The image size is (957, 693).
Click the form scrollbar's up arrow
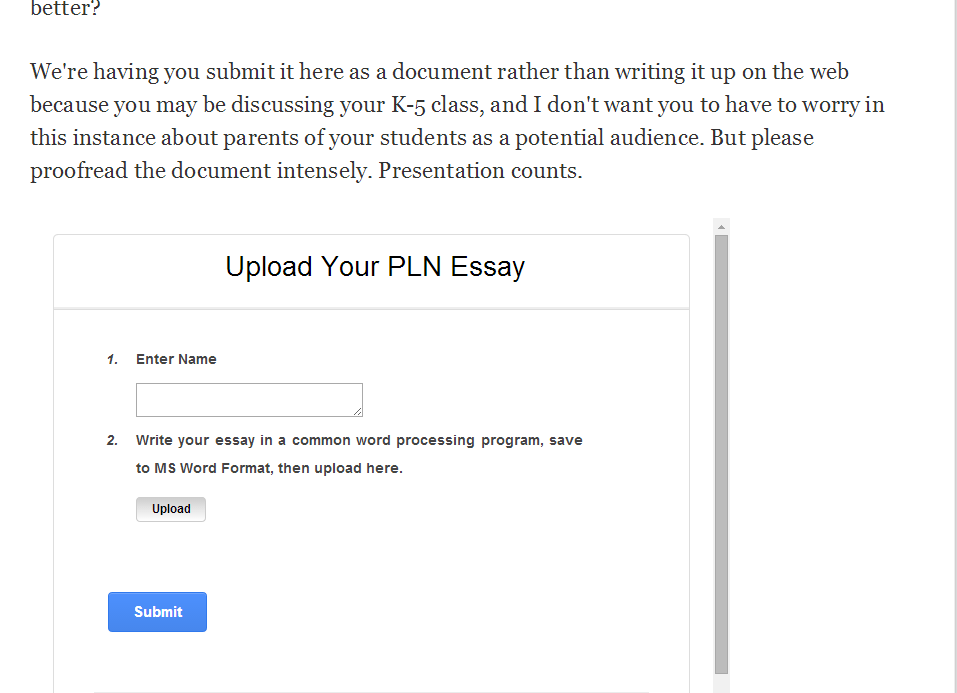tap(722, 227)
